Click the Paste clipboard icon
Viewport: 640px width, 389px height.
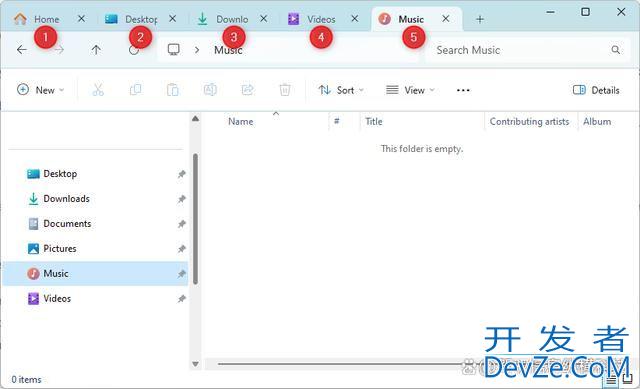(x=173, y=90)
